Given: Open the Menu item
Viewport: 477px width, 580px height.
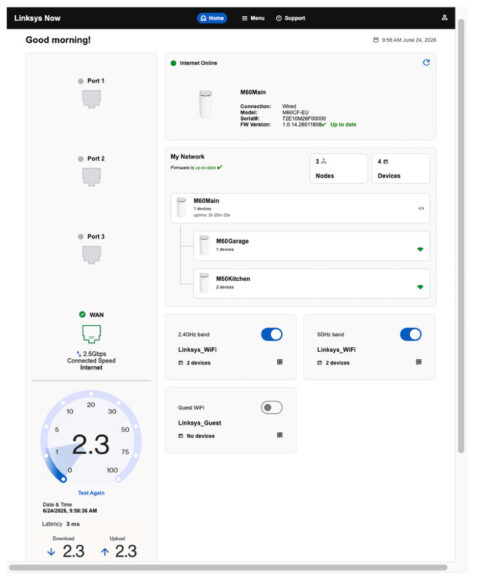Looking at the screenshot, I should tap(253, 18).
